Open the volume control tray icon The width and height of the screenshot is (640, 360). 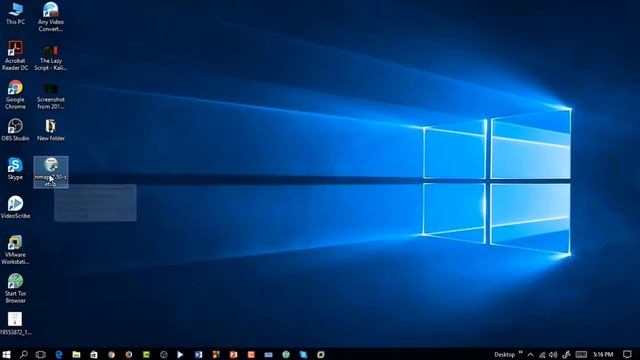click(553, 355)
